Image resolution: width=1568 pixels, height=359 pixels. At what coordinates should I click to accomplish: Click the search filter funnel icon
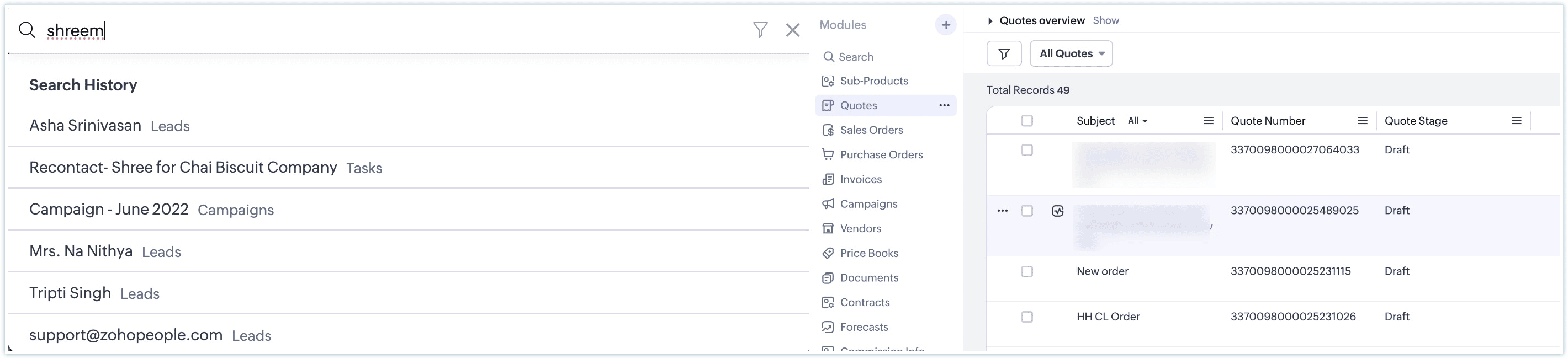point(760,30)
